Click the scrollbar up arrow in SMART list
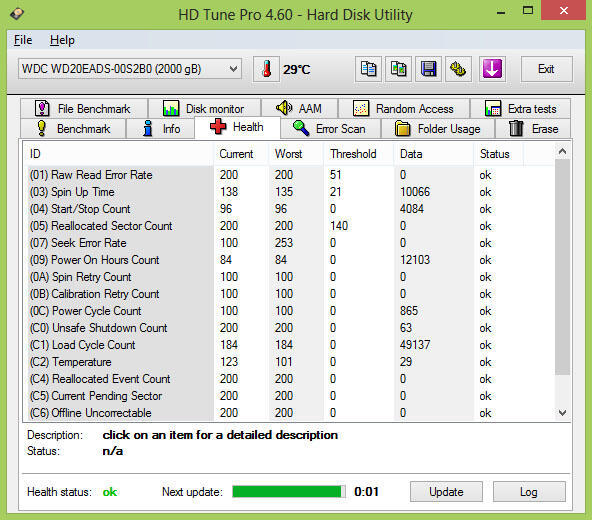 (562, 151)
